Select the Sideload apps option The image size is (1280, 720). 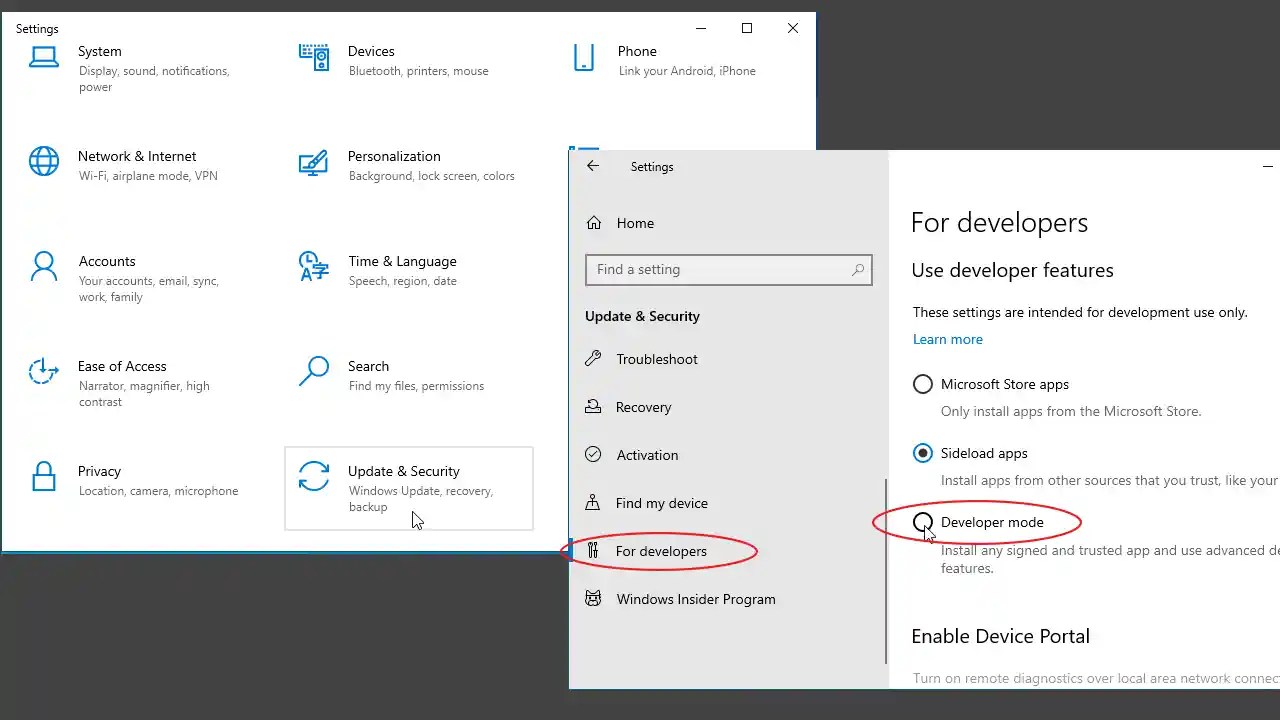point(922,452)
